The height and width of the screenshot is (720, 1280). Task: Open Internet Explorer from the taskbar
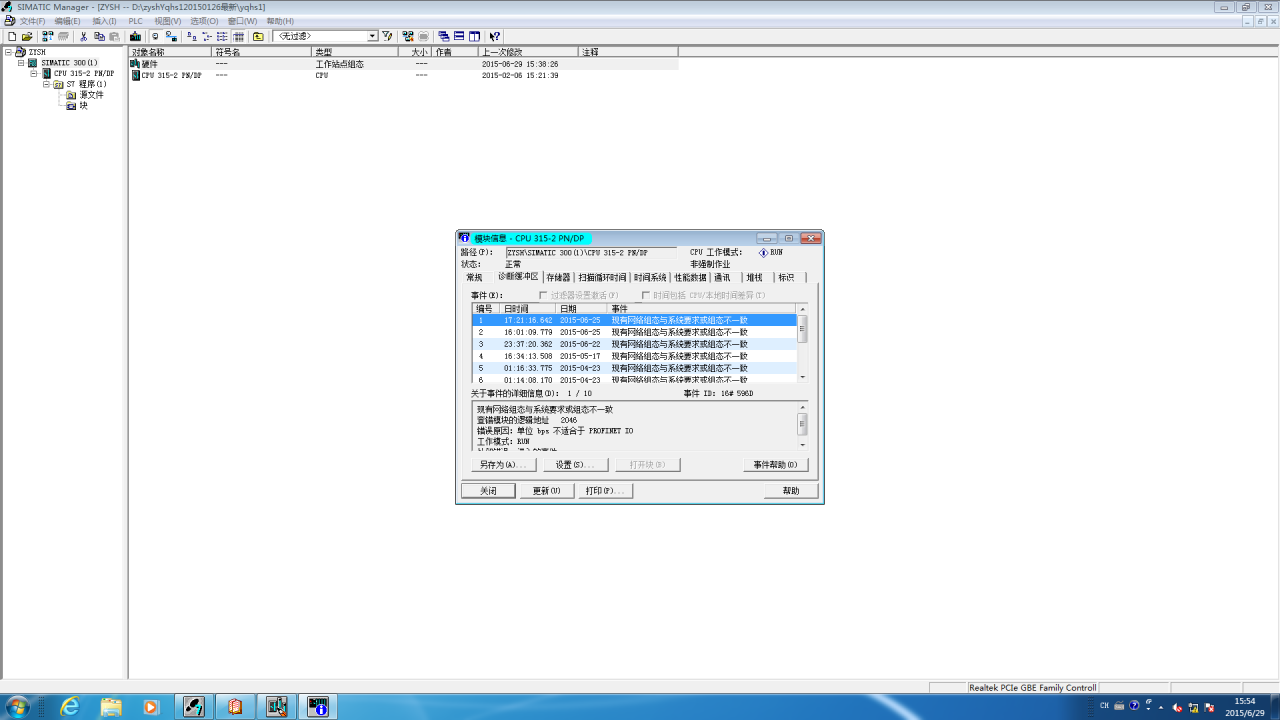click(x=69, y=707)
